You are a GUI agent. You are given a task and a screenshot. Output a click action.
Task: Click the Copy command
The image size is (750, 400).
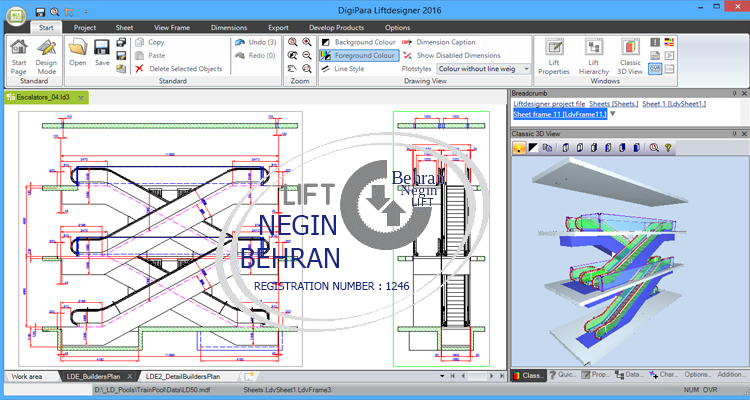coord(150,42)
